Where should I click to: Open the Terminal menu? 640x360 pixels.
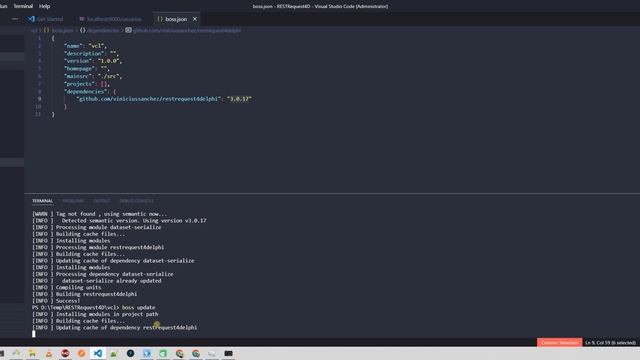23,6
